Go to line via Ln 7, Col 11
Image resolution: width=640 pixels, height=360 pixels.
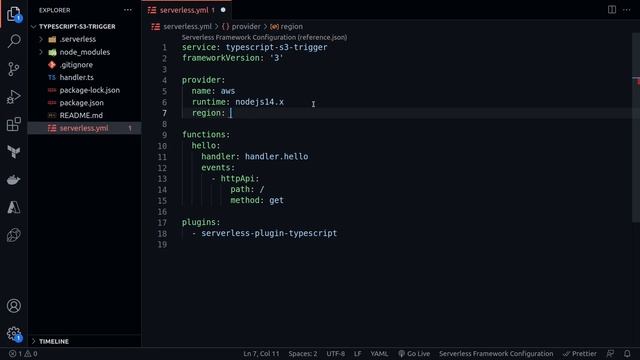click(261, 353)
